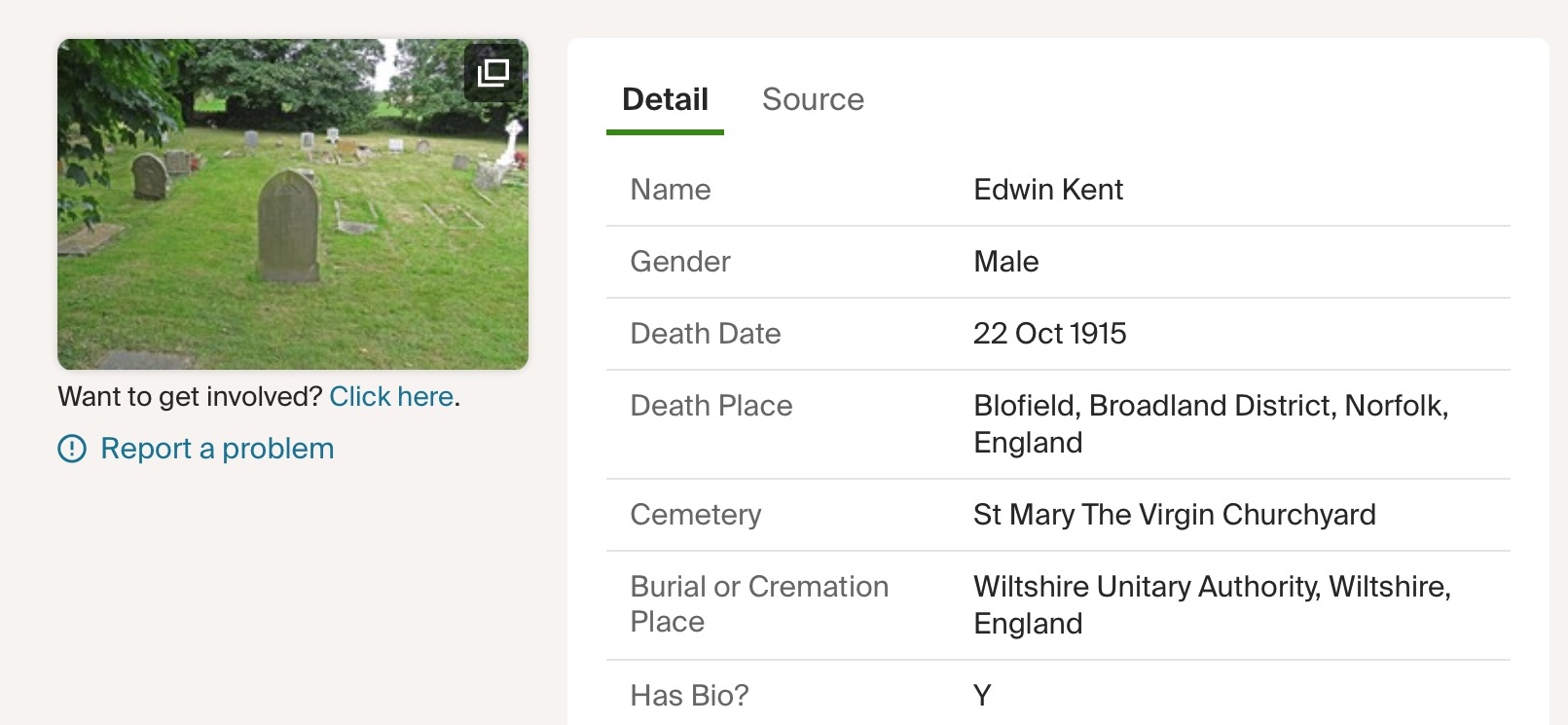Click the Has Bio value Y
The width and height of the screenshot is (1568, 725).
coord(982,696)
